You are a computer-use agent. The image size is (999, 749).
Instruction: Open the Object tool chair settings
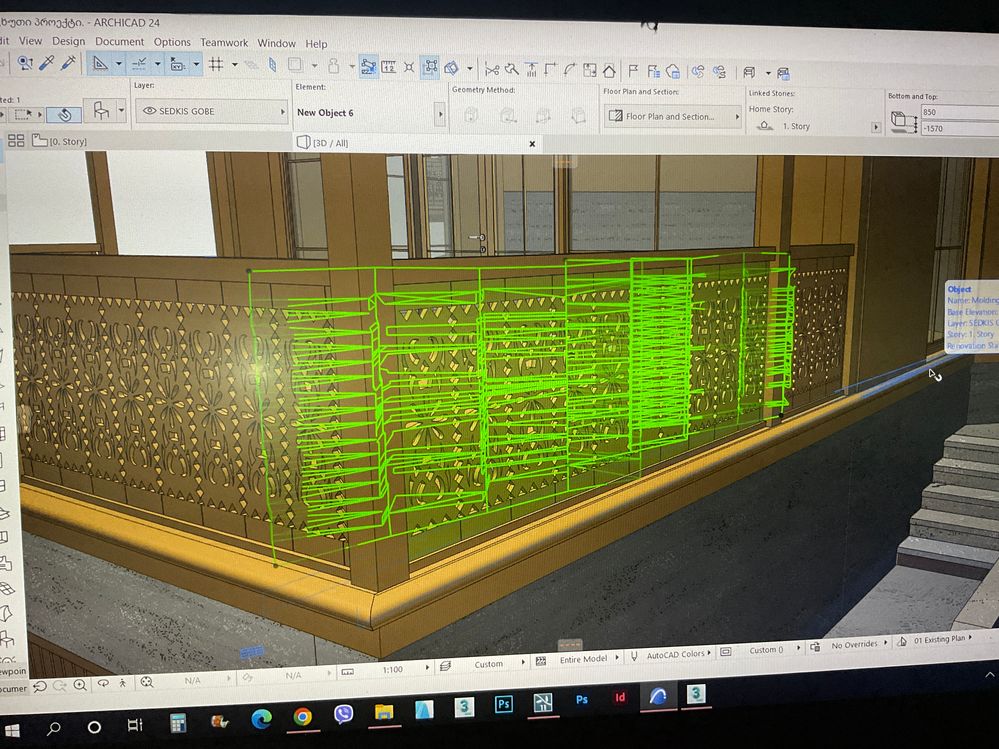pyautogui.click(x=101, y=111)
